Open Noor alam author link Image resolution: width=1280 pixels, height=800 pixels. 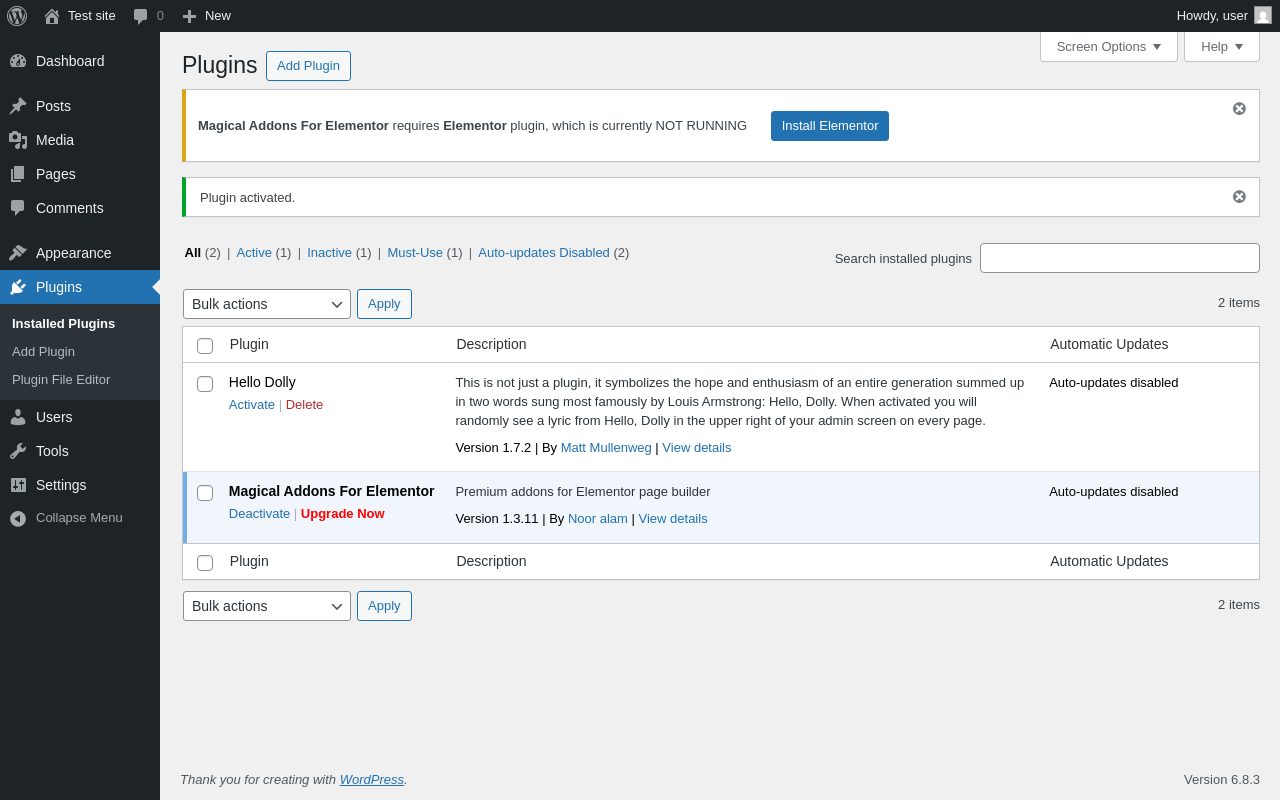click(x=598, y=519)
